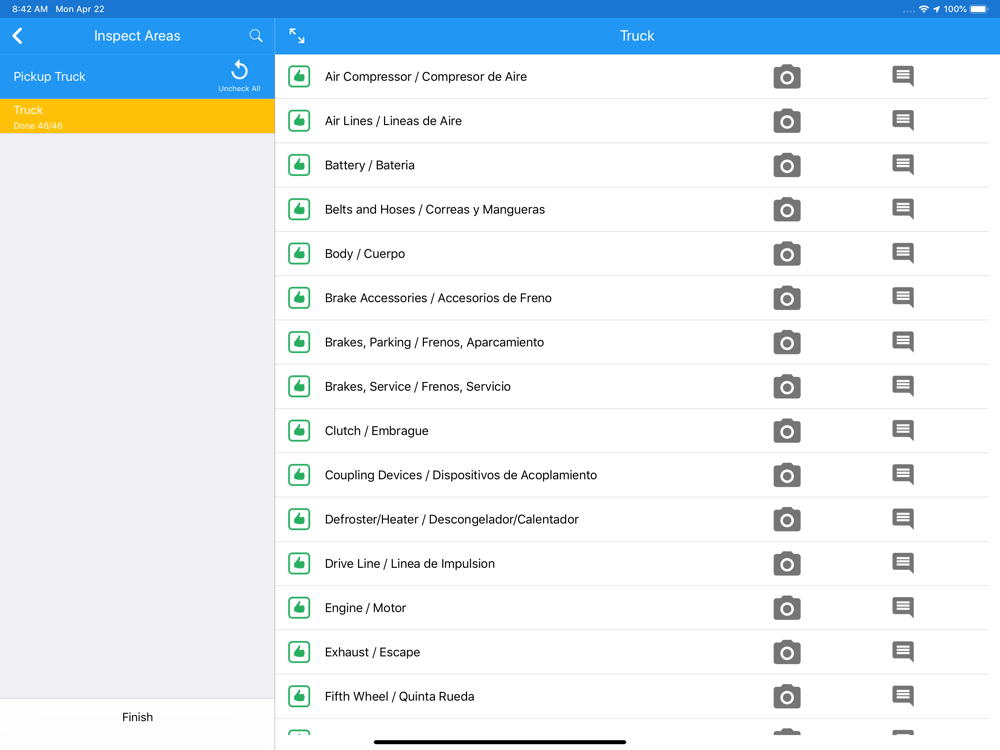Open camera for Exhaust / Escape
The height and width of the screenshot is (750, 1000).
(786, 652)
